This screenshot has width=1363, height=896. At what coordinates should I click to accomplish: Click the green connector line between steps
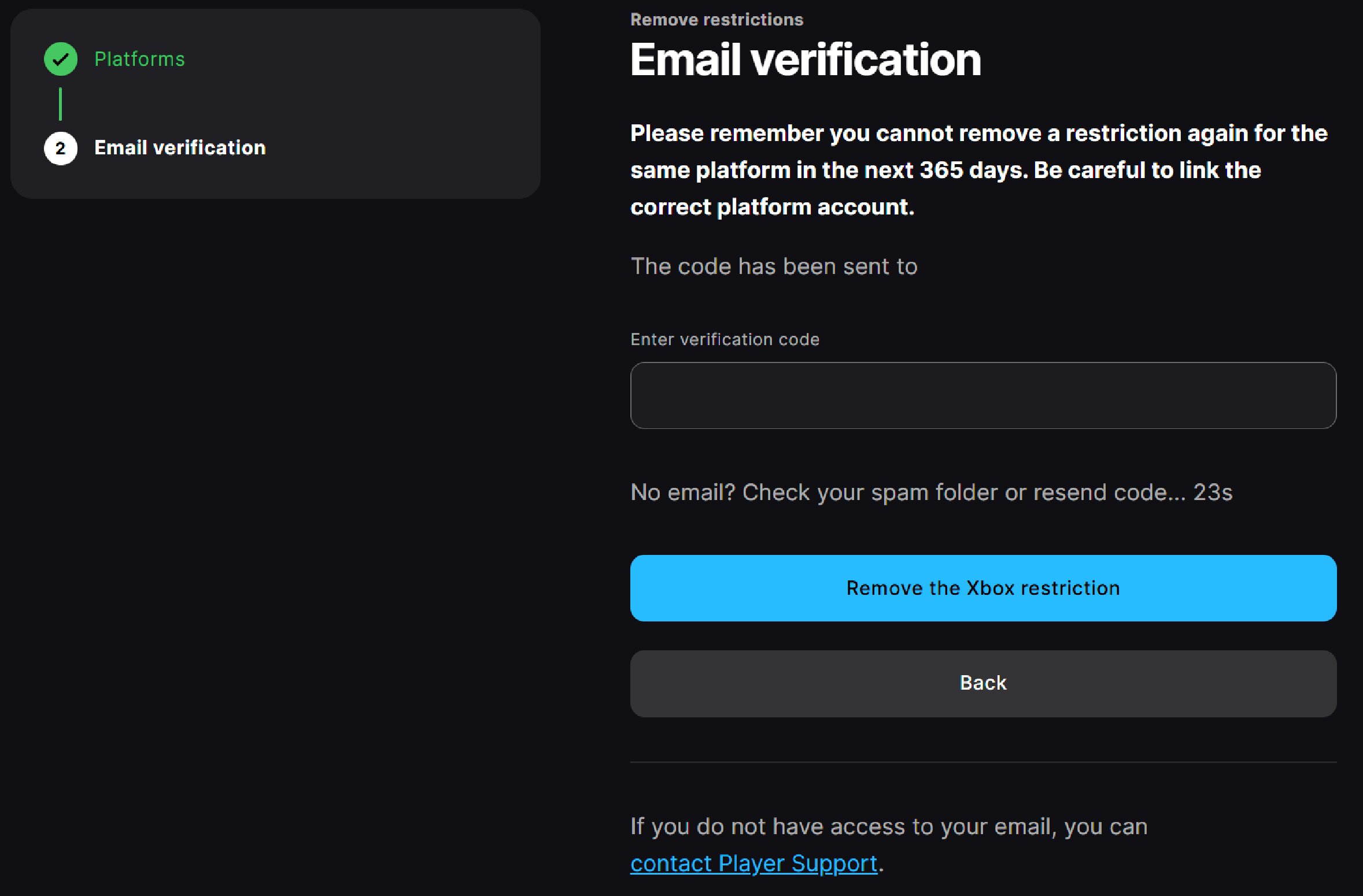click(x=60, y=104)
